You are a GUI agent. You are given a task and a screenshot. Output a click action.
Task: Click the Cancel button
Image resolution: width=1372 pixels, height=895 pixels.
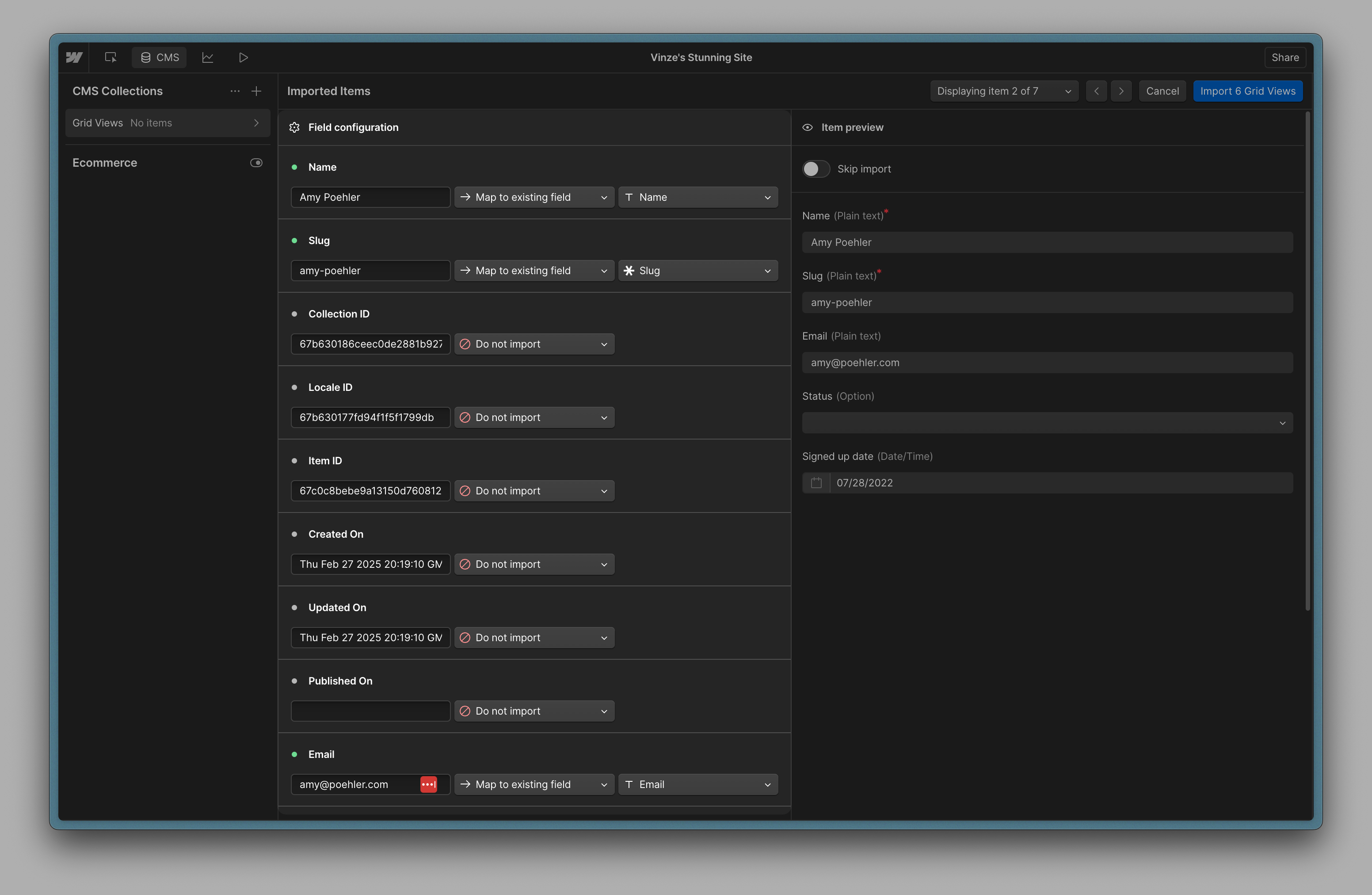tap(1162, 91)
